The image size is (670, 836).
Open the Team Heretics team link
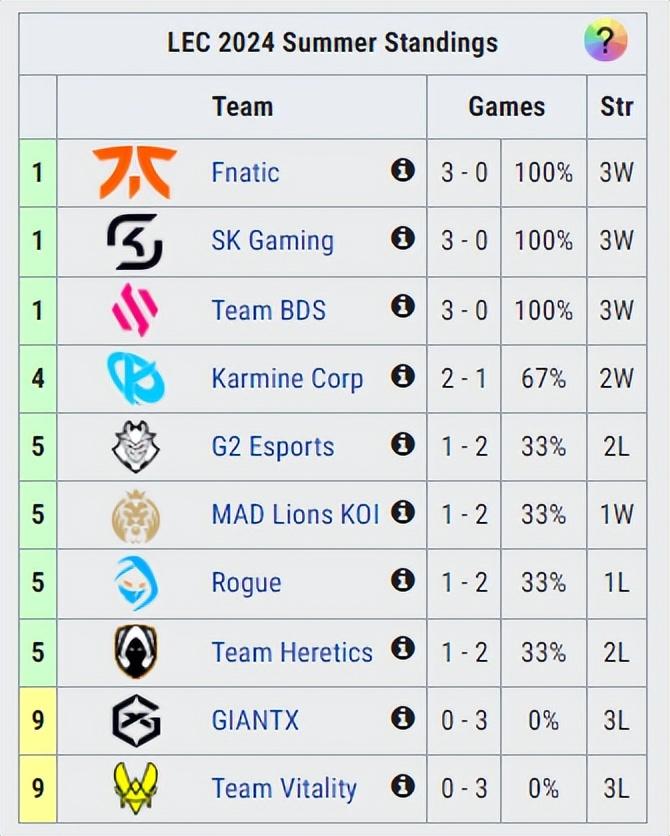click(x=292, y=652)
